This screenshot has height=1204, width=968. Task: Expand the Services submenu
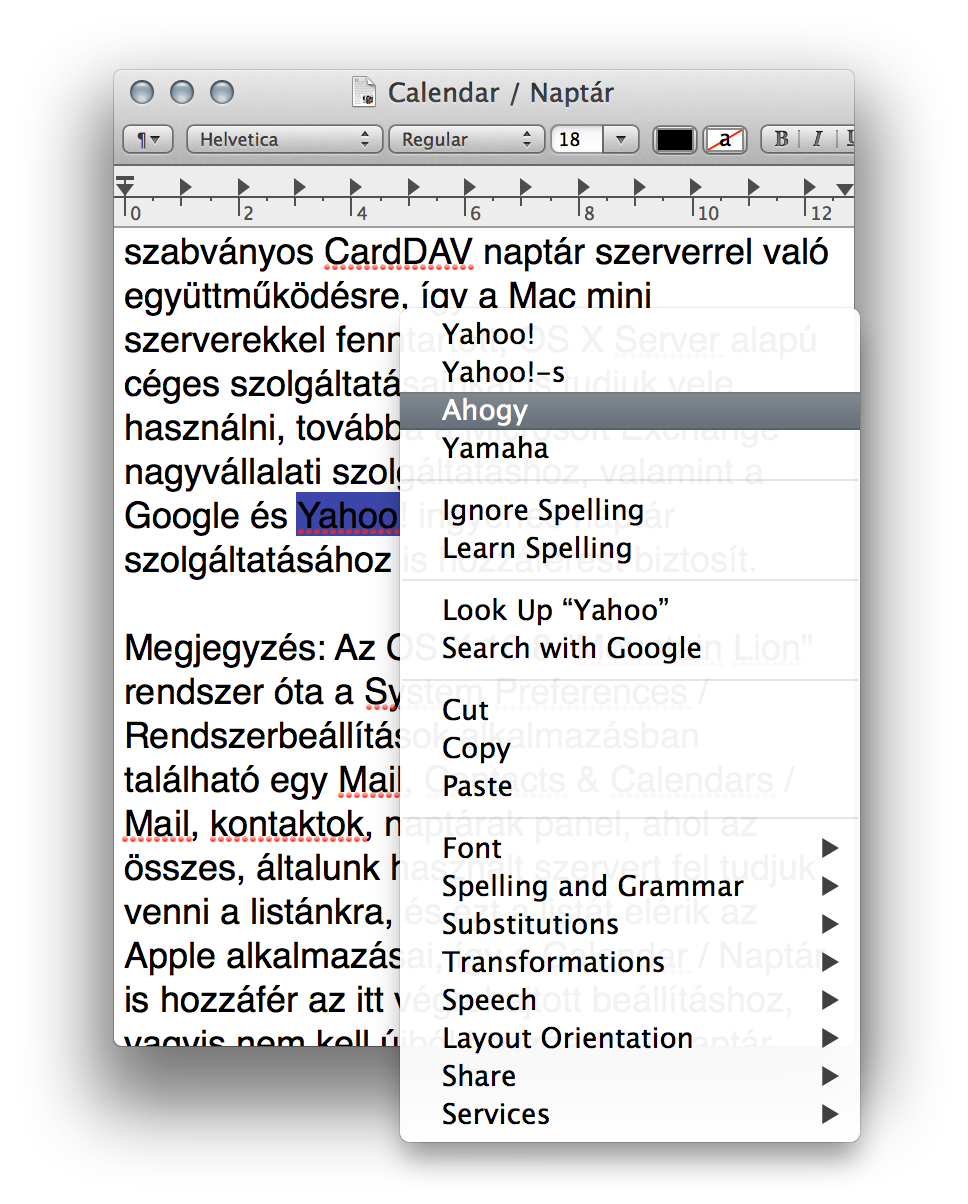629,1114
